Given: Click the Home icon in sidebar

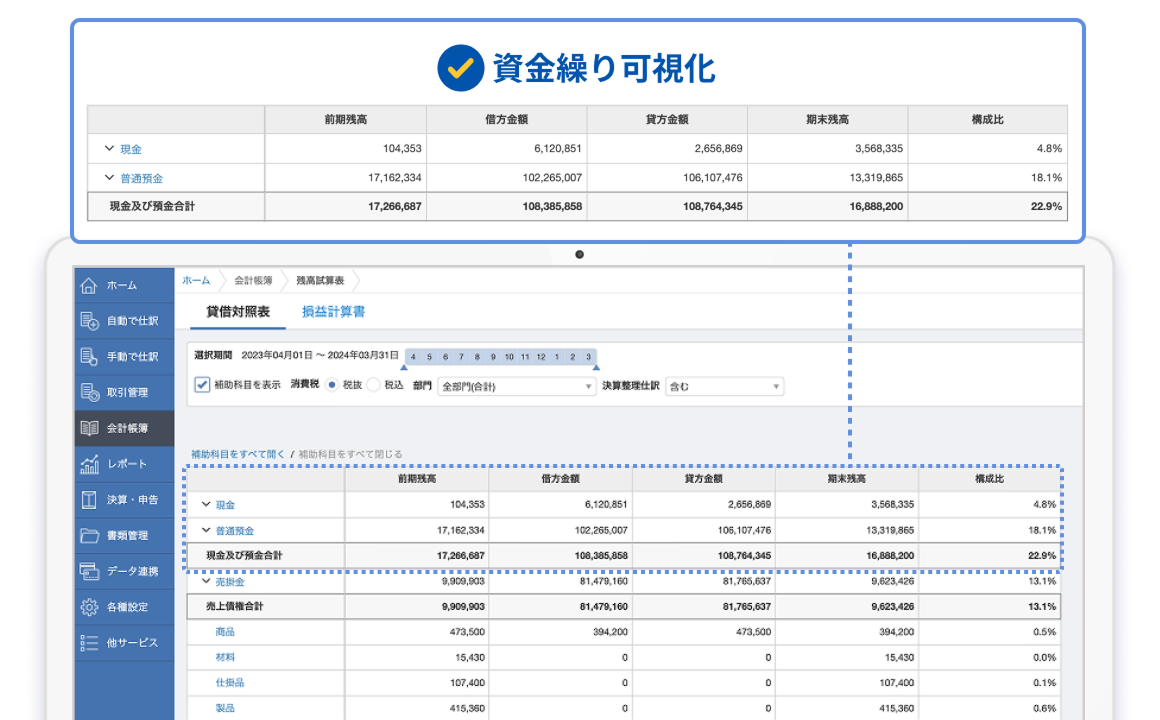Looking at the screenshot, I should point(90,285).
